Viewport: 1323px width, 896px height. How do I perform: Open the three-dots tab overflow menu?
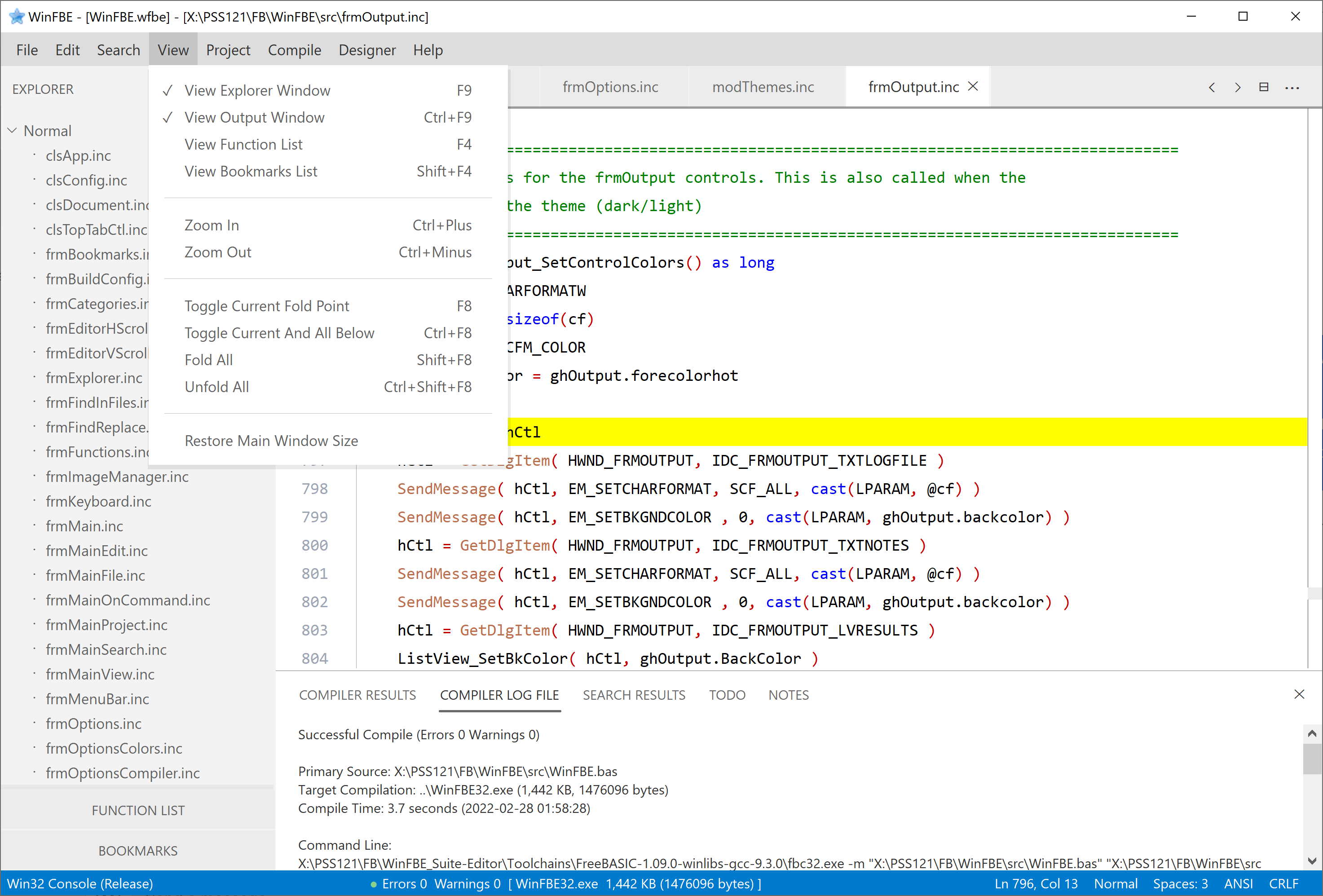1292,88
